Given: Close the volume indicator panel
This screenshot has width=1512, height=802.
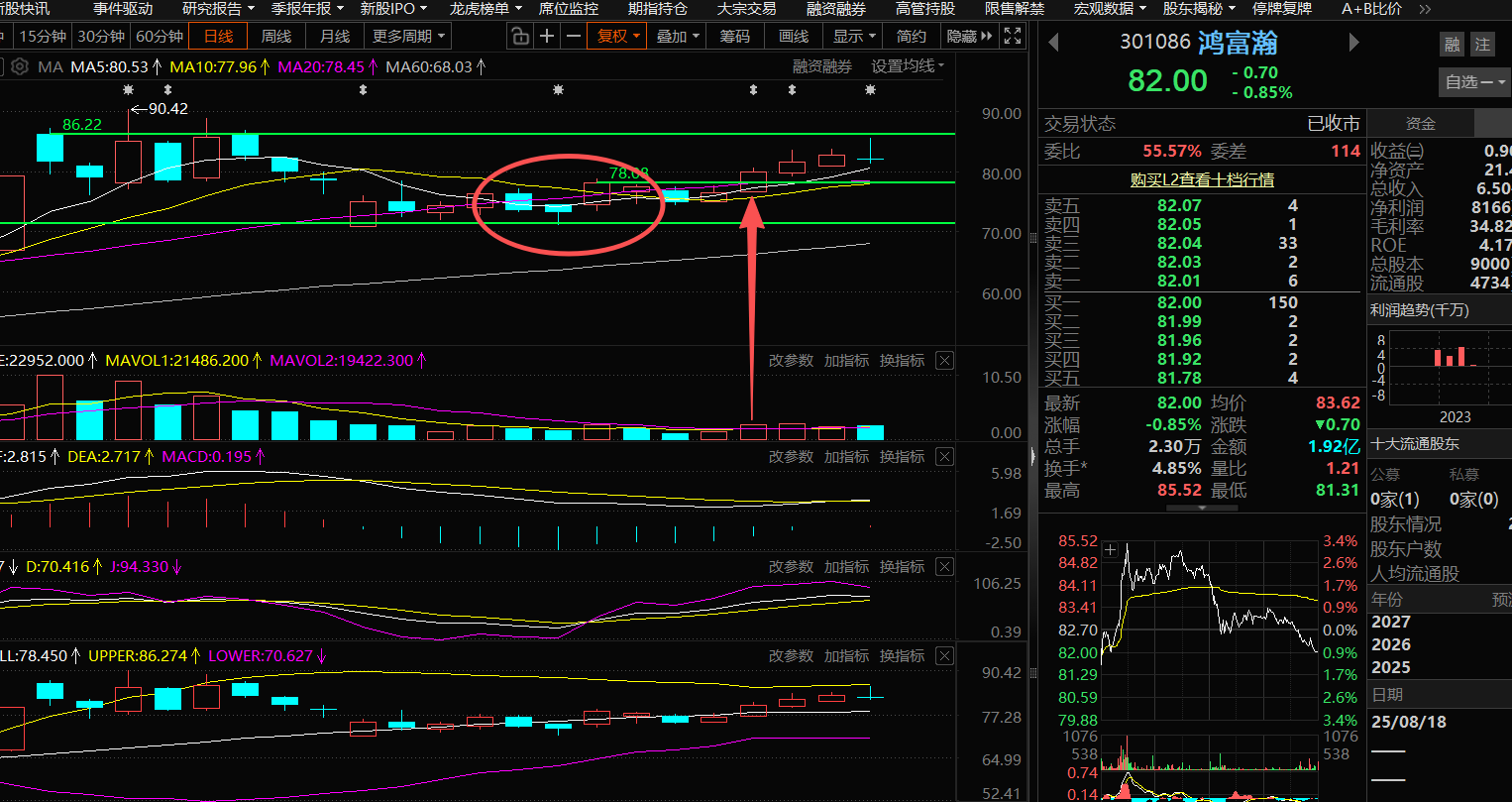Looking at the screenshot, I should click(x=944, y=361).
